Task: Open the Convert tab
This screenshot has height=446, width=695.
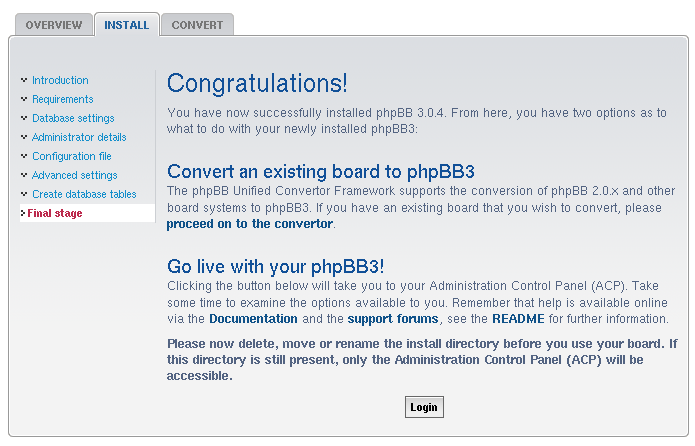Action: [x=197, y=25]
